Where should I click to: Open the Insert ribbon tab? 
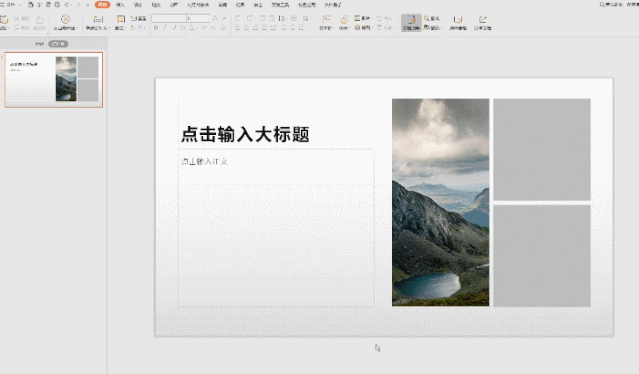[120, 5]
